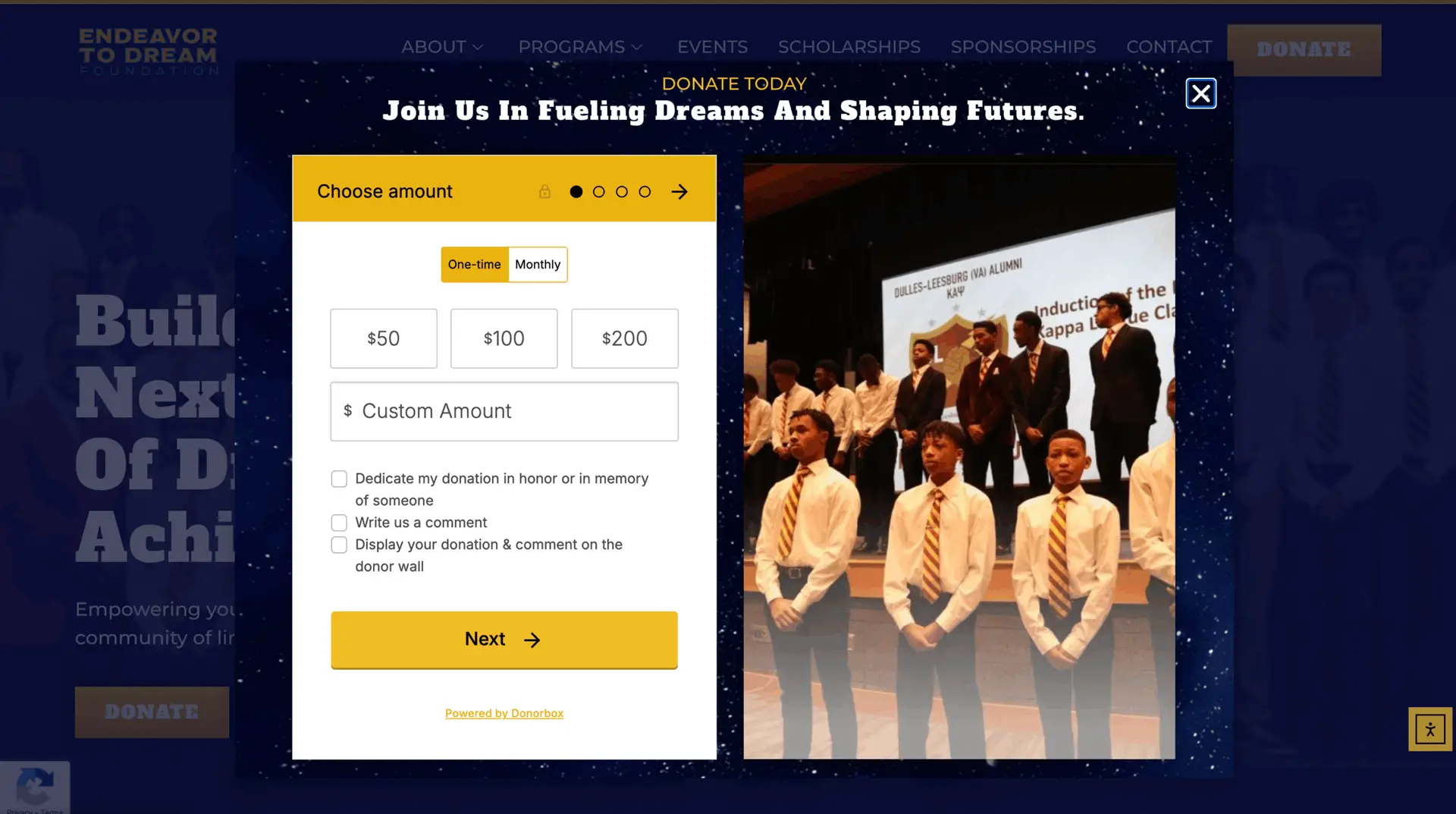The width and height of the screenshot is (1456, 814).
Task: Tick Display your donation on donor wall
Action: coord(339,545)
